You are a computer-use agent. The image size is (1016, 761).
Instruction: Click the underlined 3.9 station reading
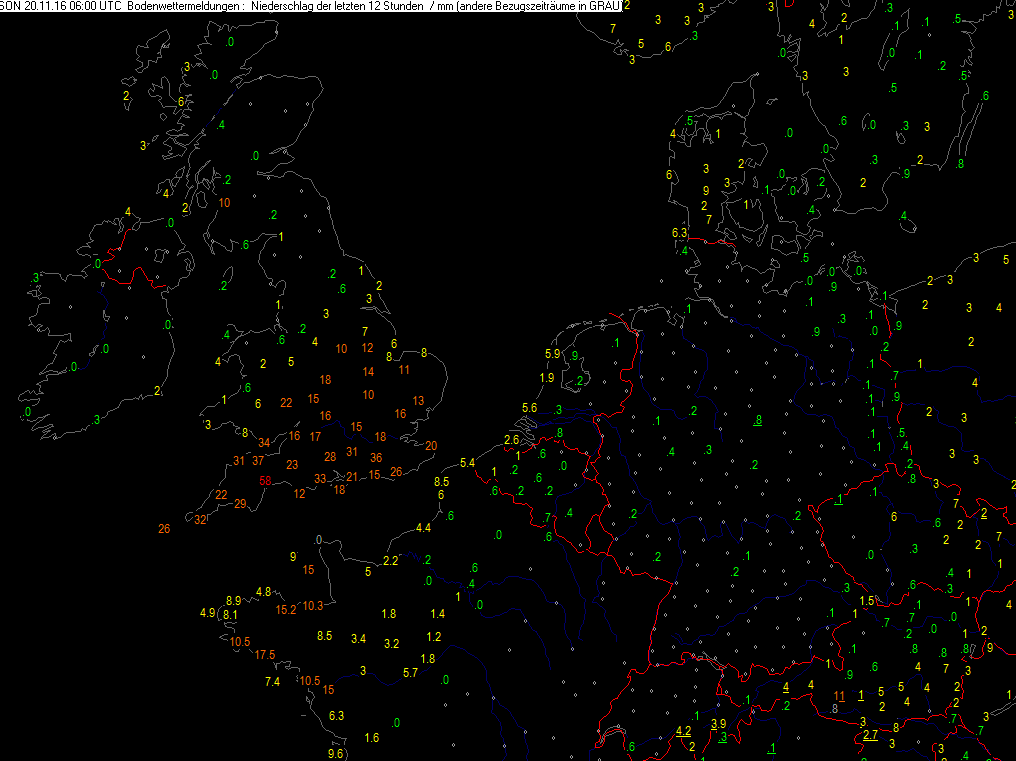coord(718,723)
